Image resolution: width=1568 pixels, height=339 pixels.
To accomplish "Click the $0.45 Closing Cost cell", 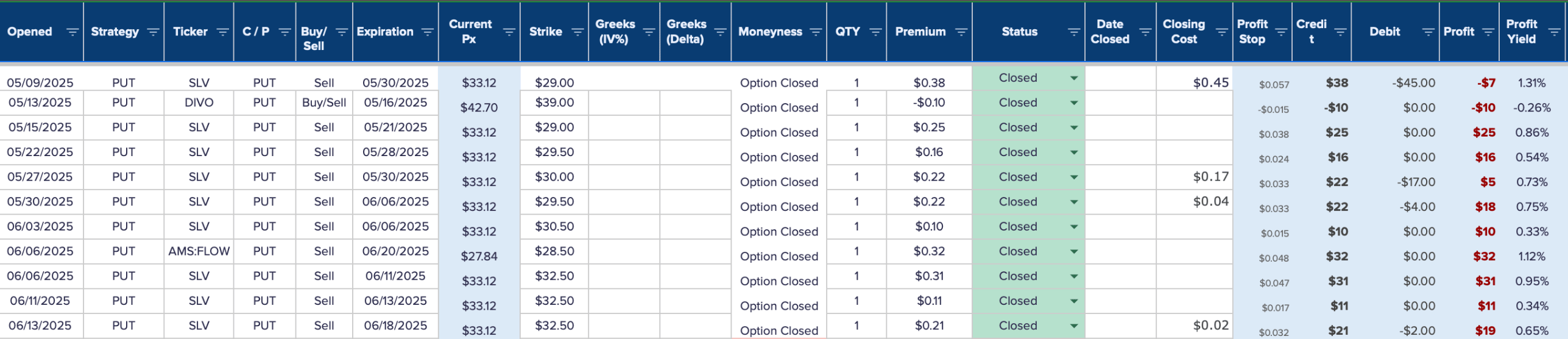I will pos(1210,82).
